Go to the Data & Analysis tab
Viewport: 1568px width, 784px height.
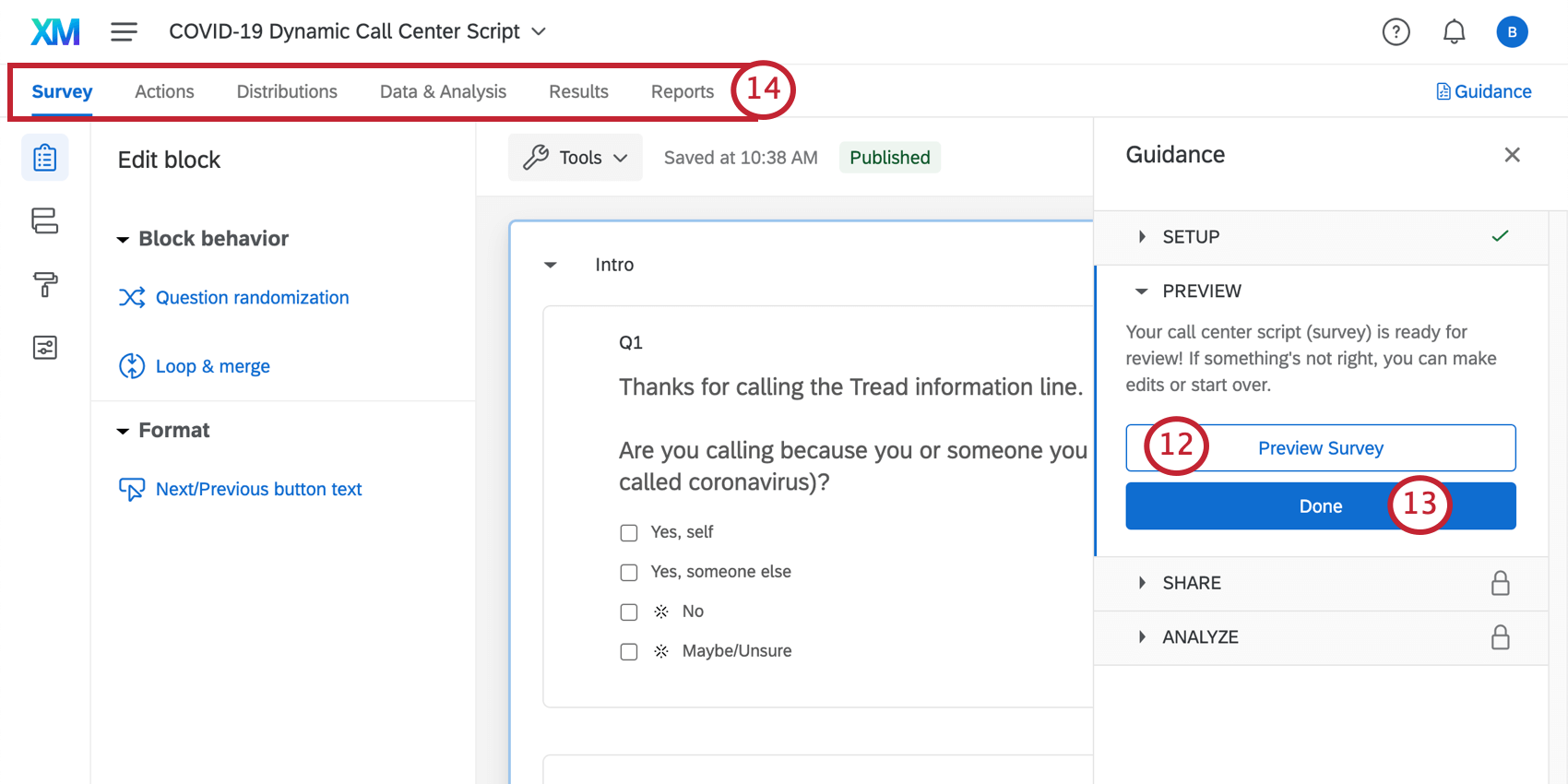point(443,91)
